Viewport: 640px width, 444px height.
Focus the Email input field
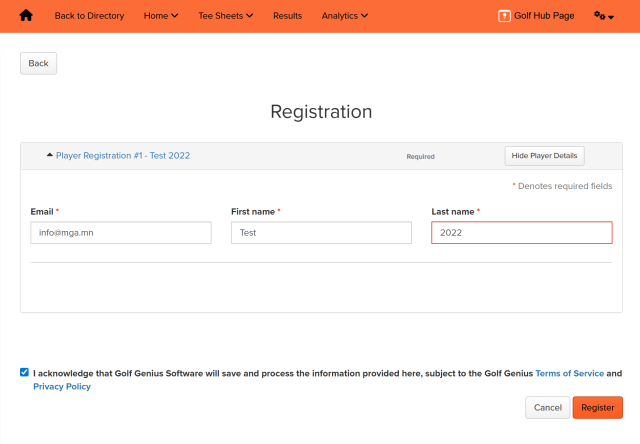[121, 232]
